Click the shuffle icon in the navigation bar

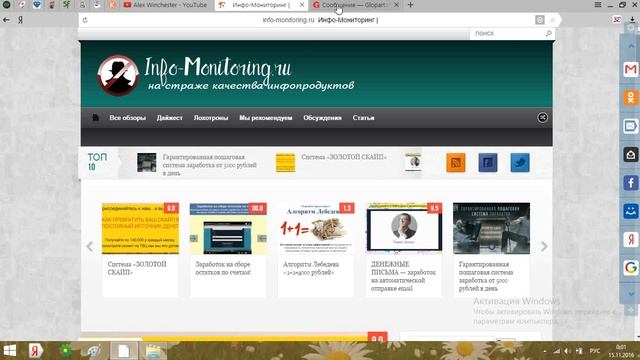[x=542, y=118]
